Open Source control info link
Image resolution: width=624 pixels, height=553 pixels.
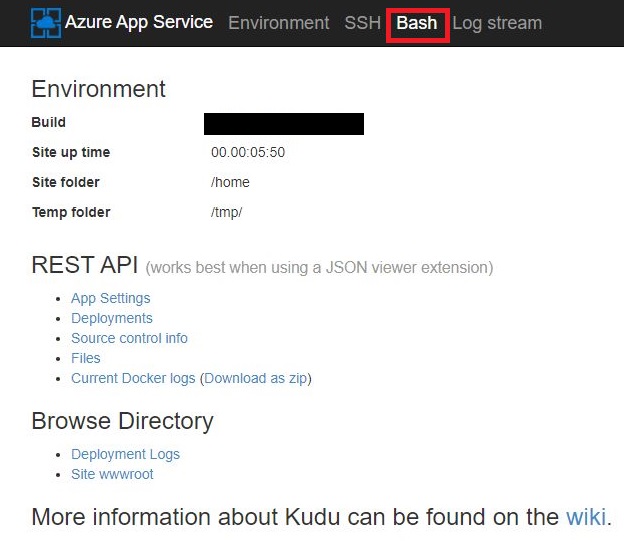(129, 338)
